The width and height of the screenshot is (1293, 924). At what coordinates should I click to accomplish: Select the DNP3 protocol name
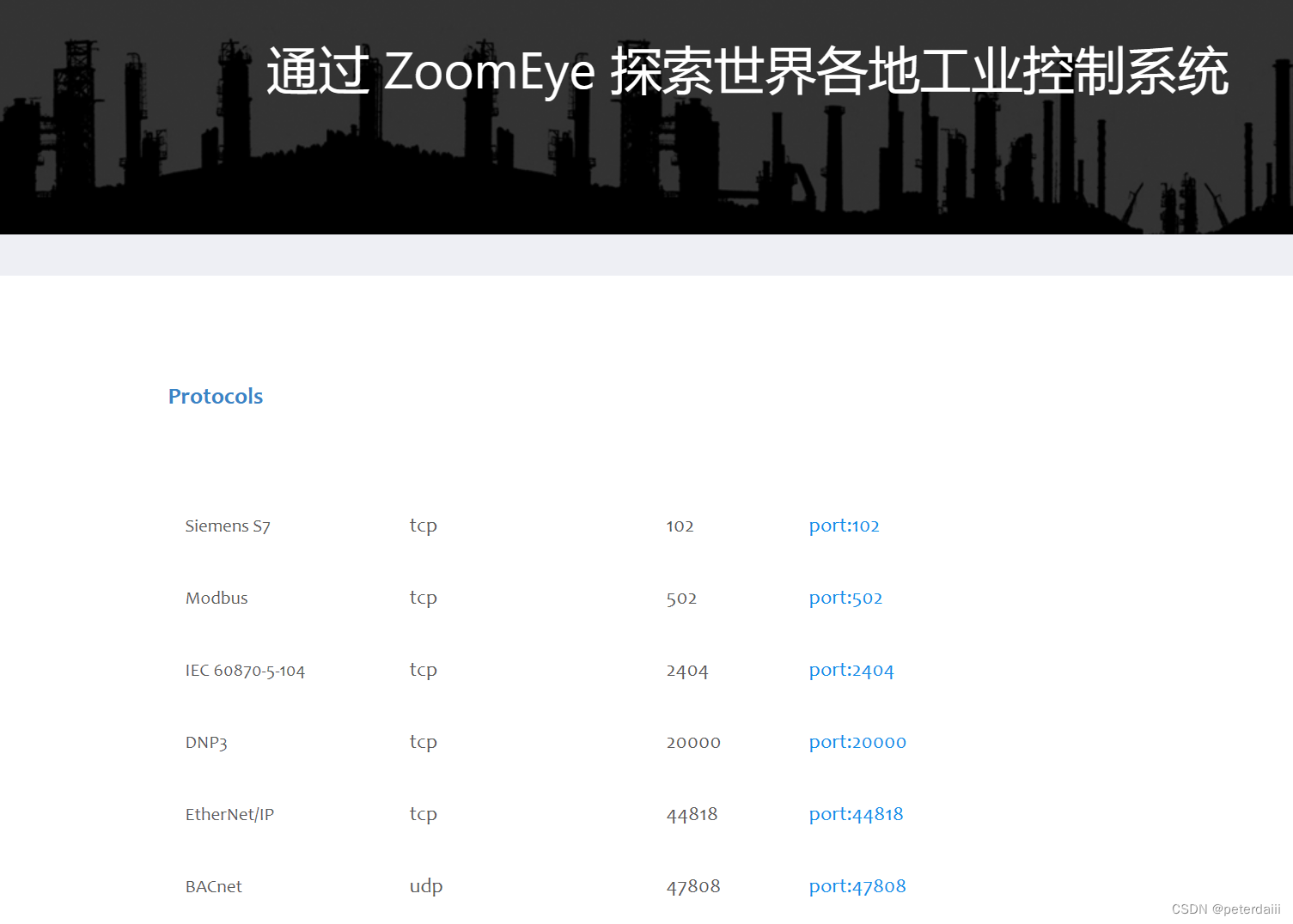pos(206,742)
